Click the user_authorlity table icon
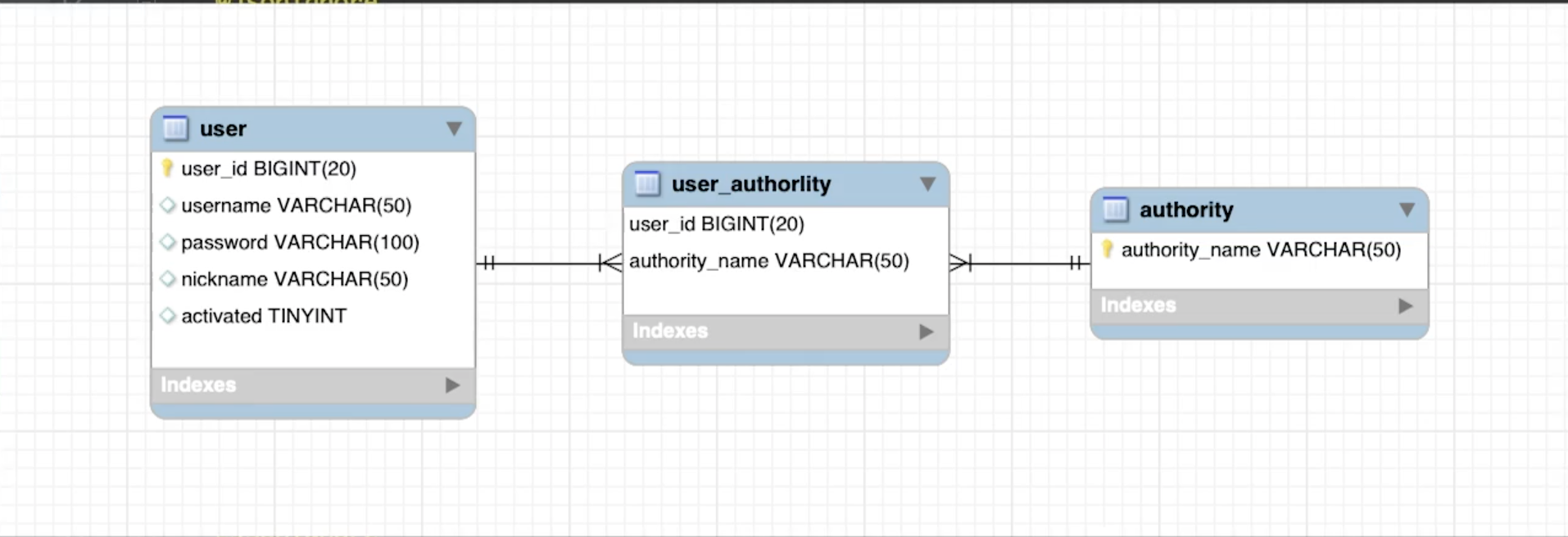The image size is (1568, 537). pos(647,183)
